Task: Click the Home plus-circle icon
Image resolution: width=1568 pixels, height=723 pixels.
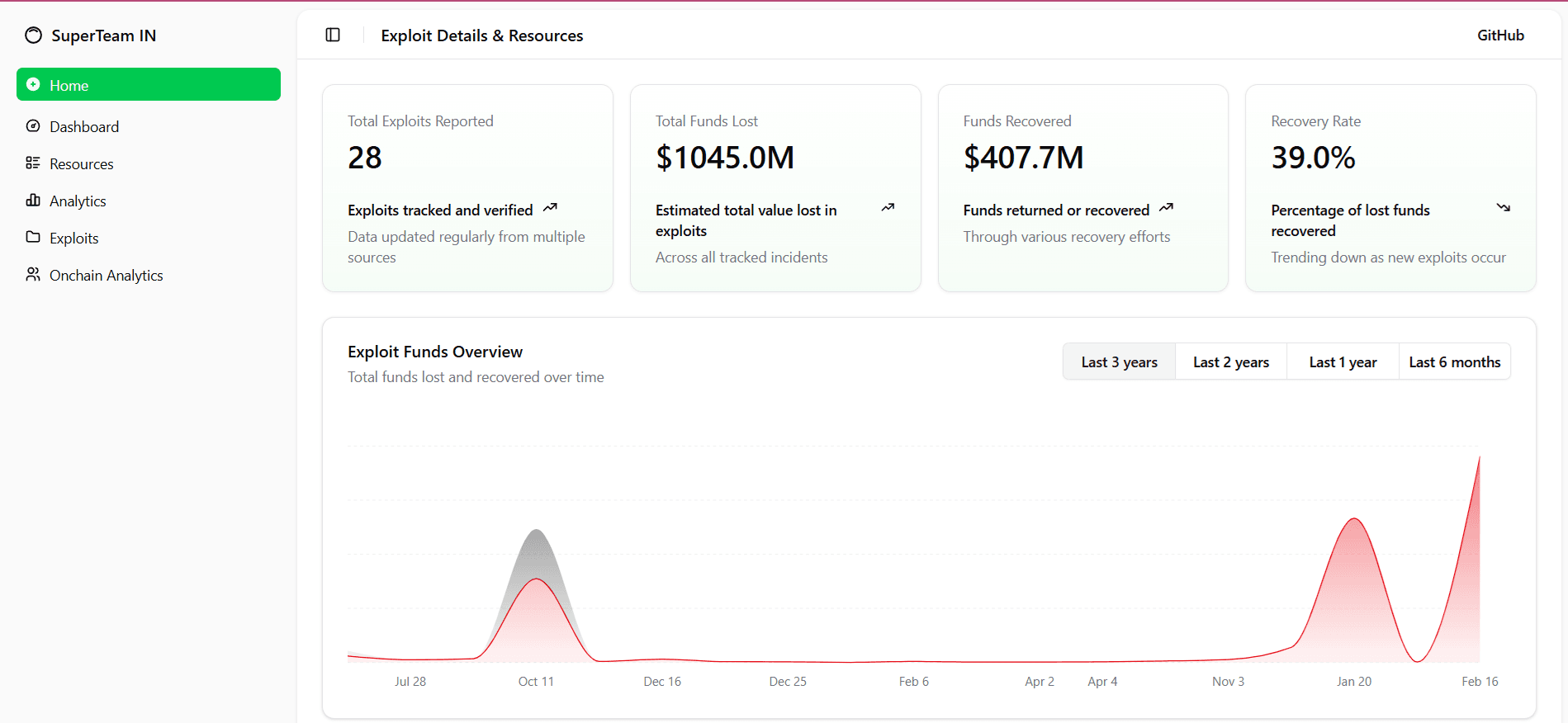Action: pos(33,84)
